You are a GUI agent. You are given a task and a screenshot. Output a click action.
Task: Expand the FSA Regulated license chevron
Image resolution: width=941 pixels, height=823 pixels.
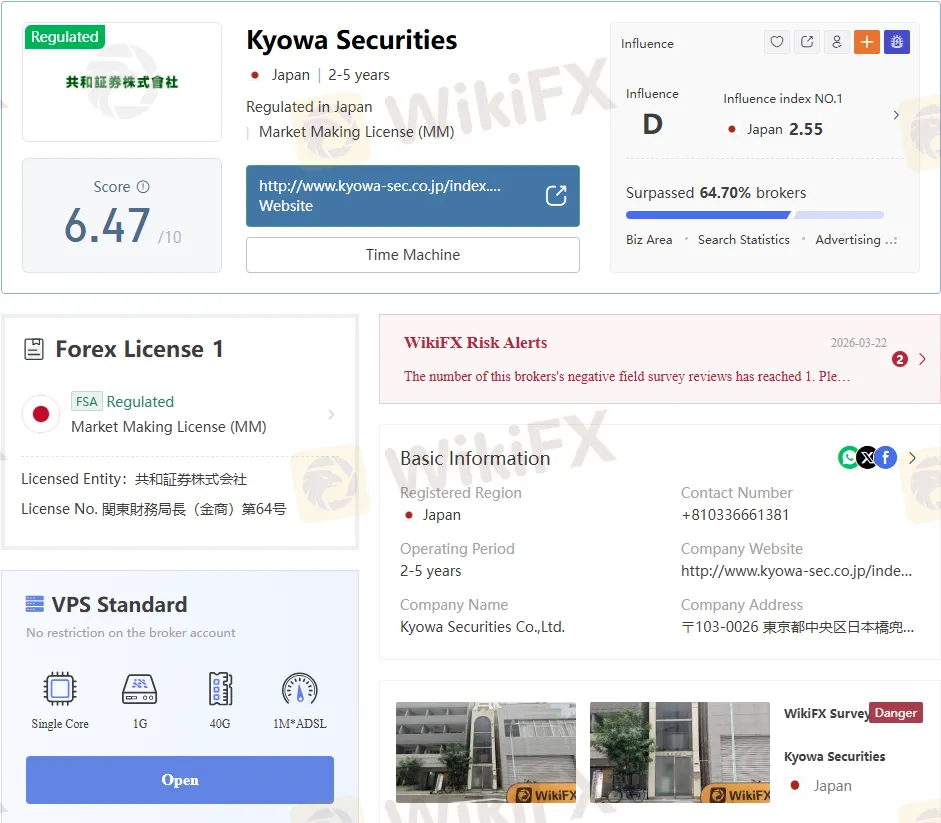(331, 414)
